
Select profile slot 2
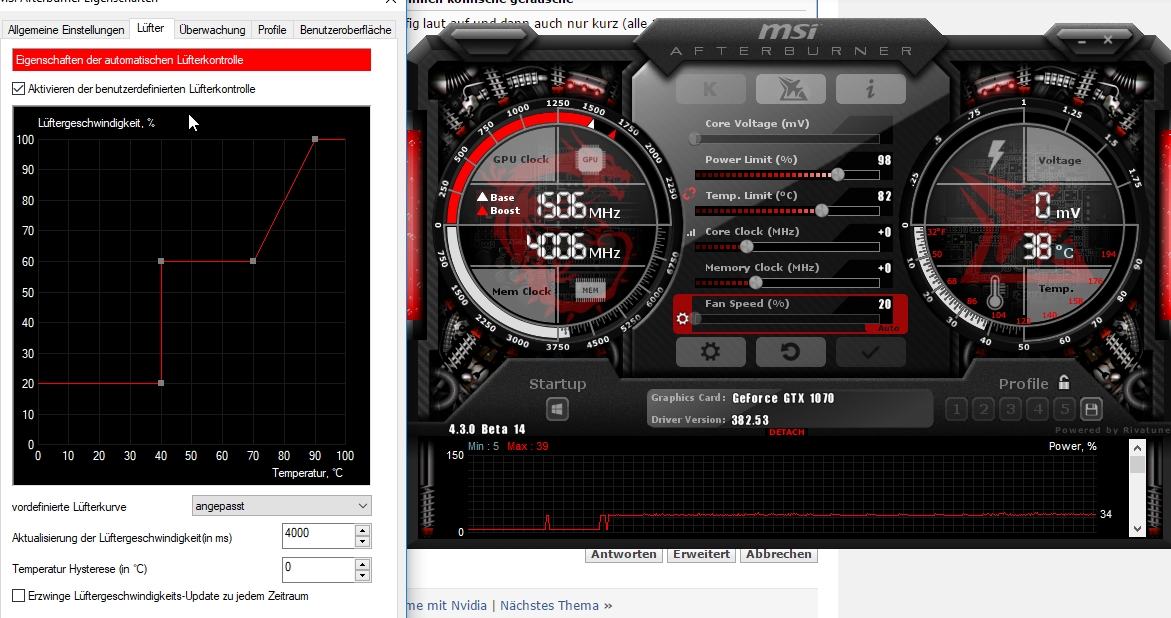(984, 409)
